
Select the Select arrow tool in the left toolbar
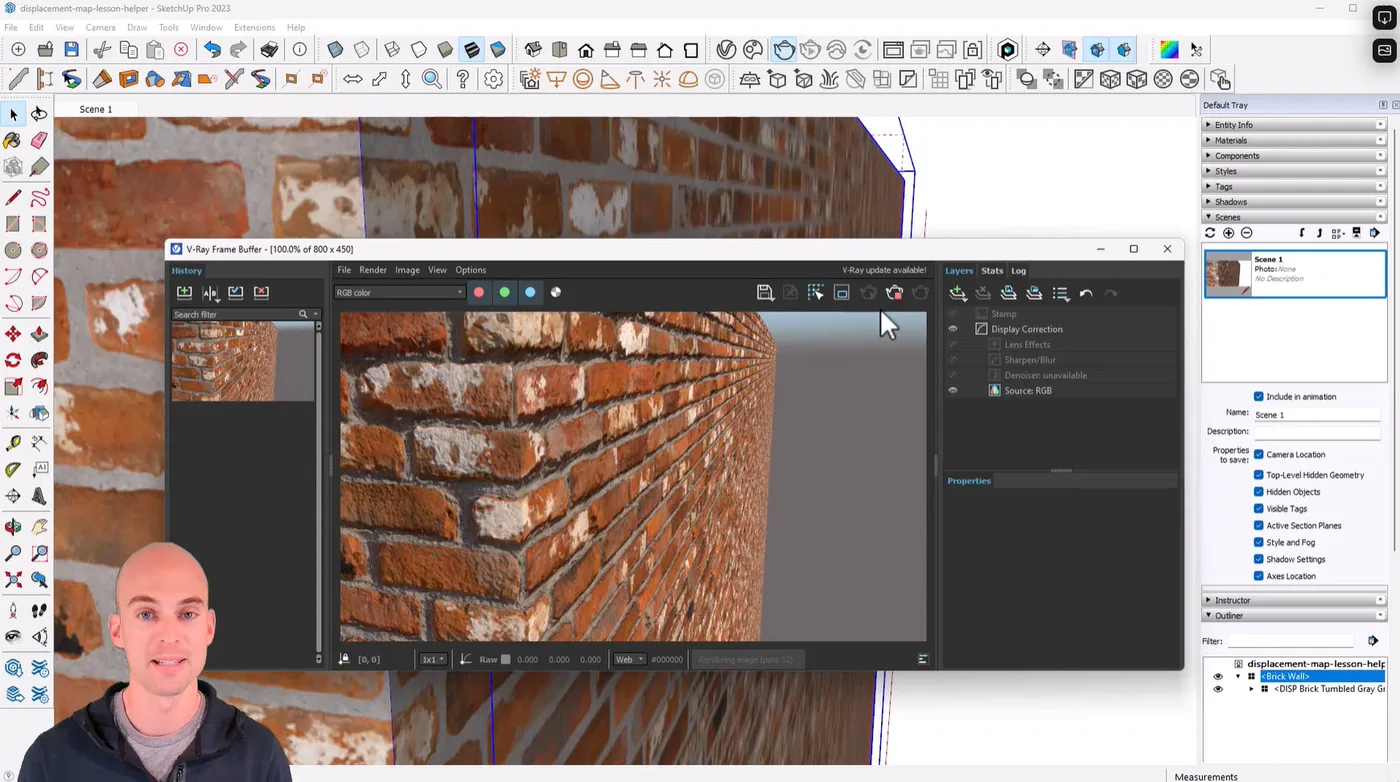14,114
